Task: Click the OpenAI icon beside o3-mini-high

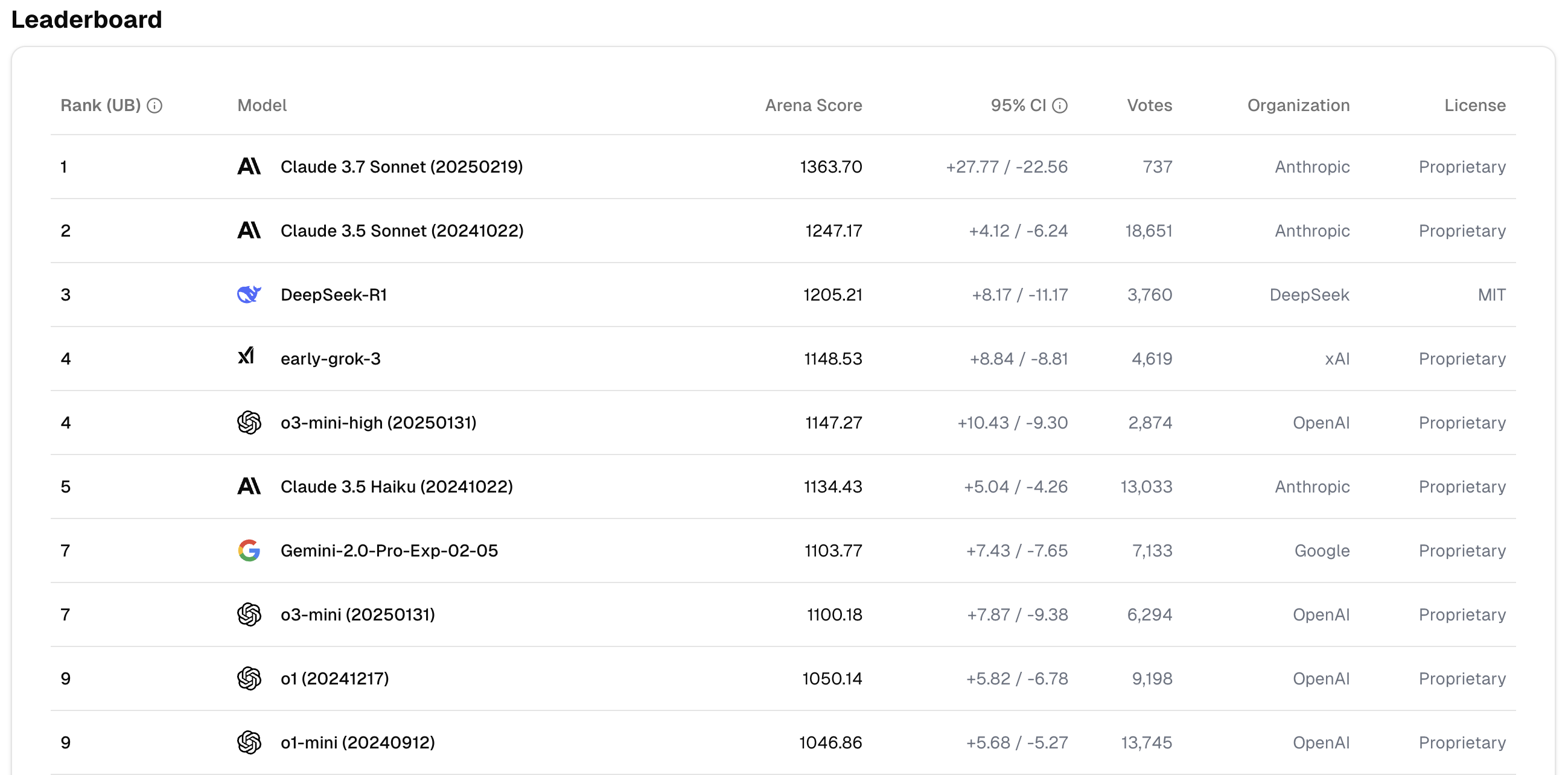Action: coord(249,422)
